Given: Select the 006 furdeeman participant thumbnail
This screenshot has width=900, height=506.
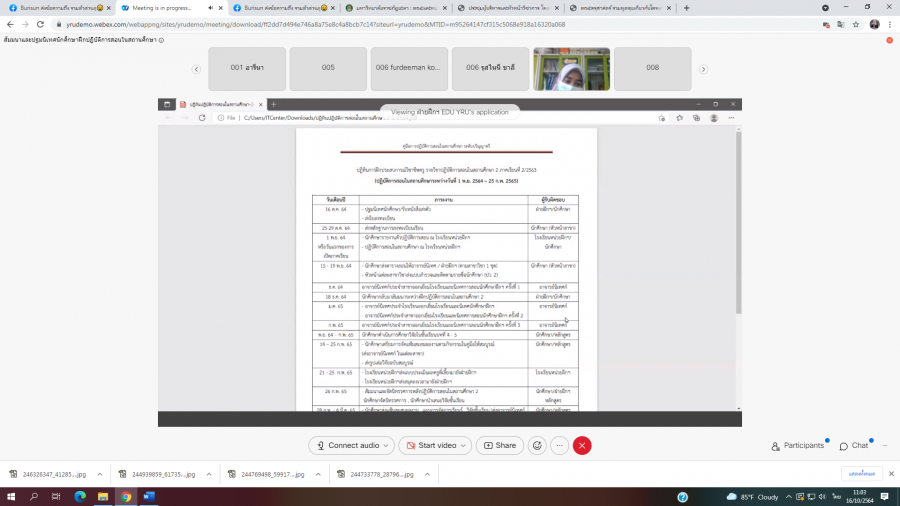Looking at the screenshot, I should (410, 69).
